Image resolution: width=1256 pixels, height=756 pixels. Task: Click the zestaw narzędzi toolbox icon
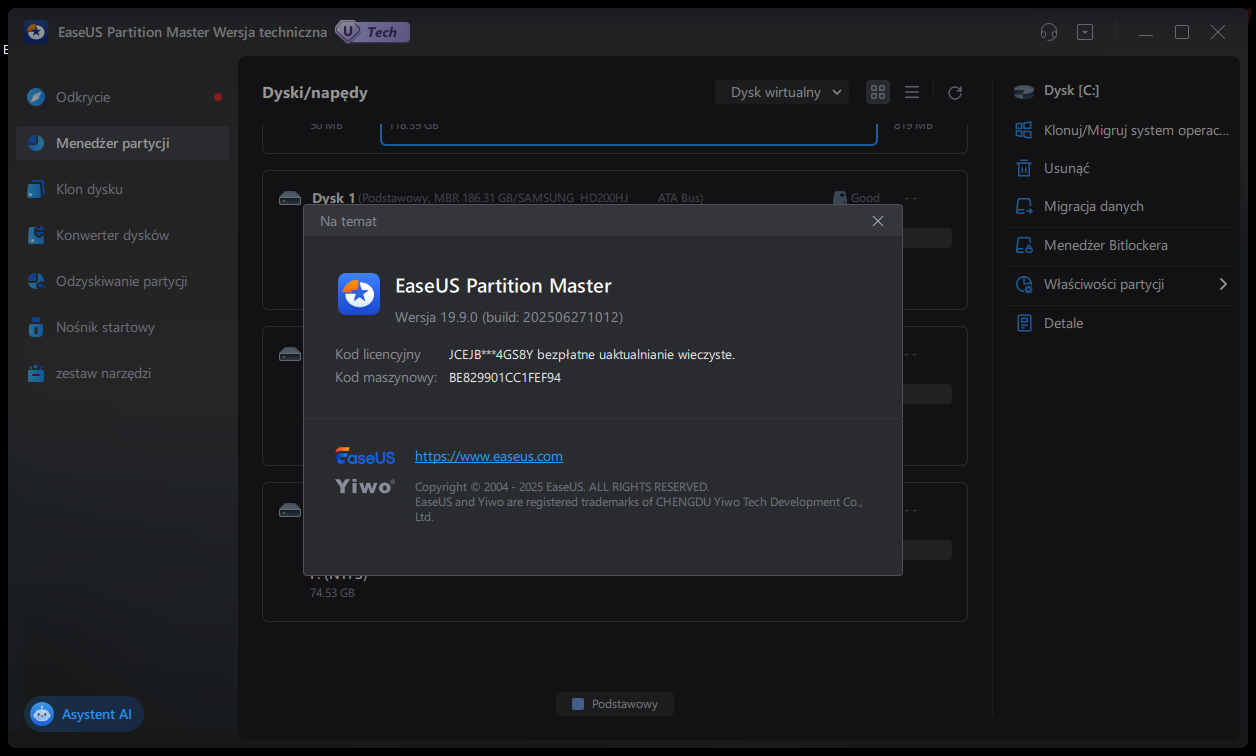pyautogui.click(x=36, y=373)
